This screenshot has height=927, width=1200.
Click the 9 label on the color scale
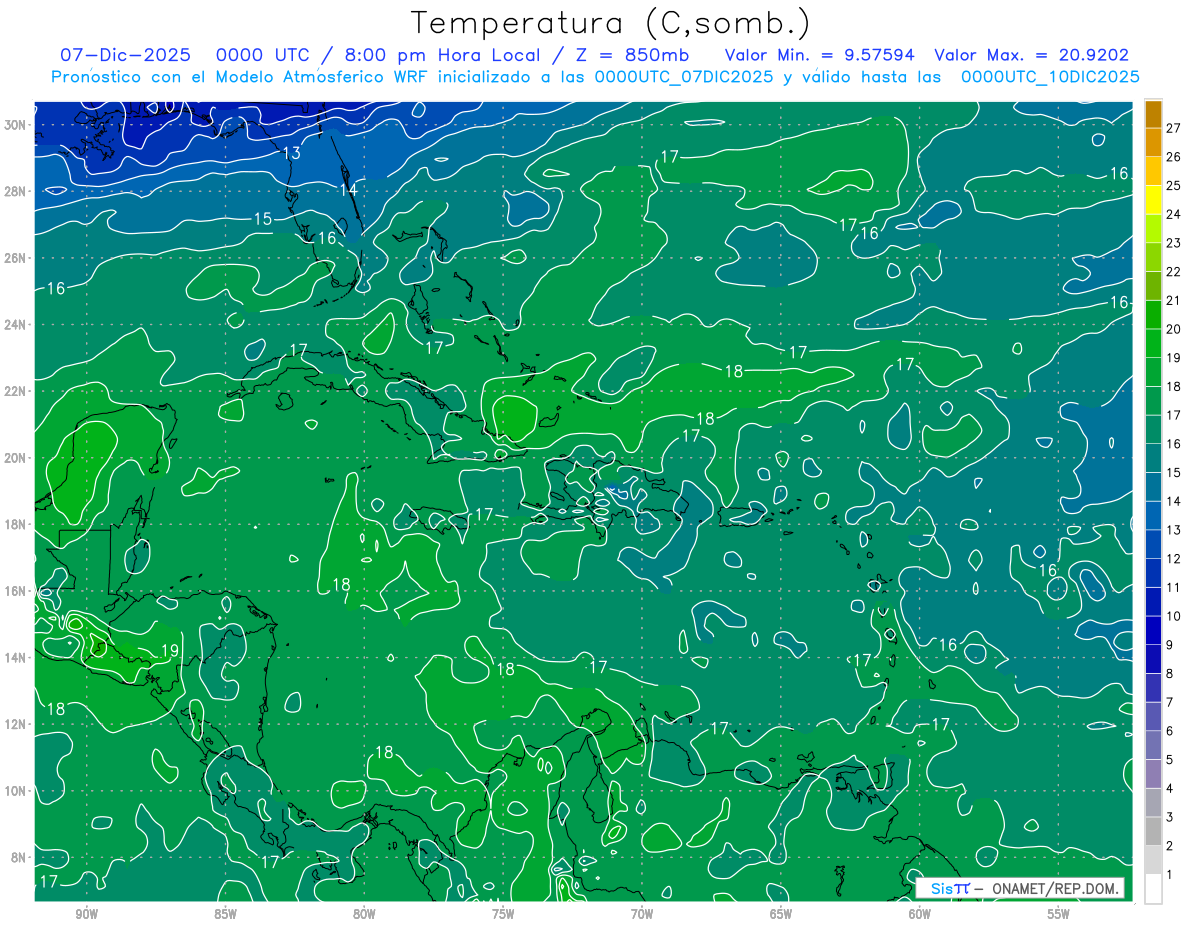pos(1170,645)
